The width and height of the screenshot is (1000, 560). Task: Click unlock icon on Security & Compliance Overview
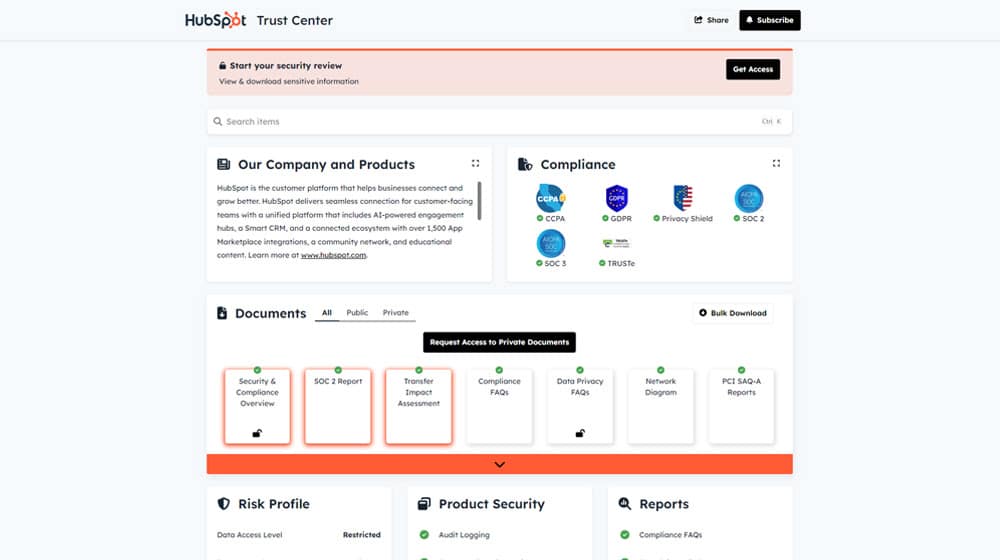pos(257,434)
